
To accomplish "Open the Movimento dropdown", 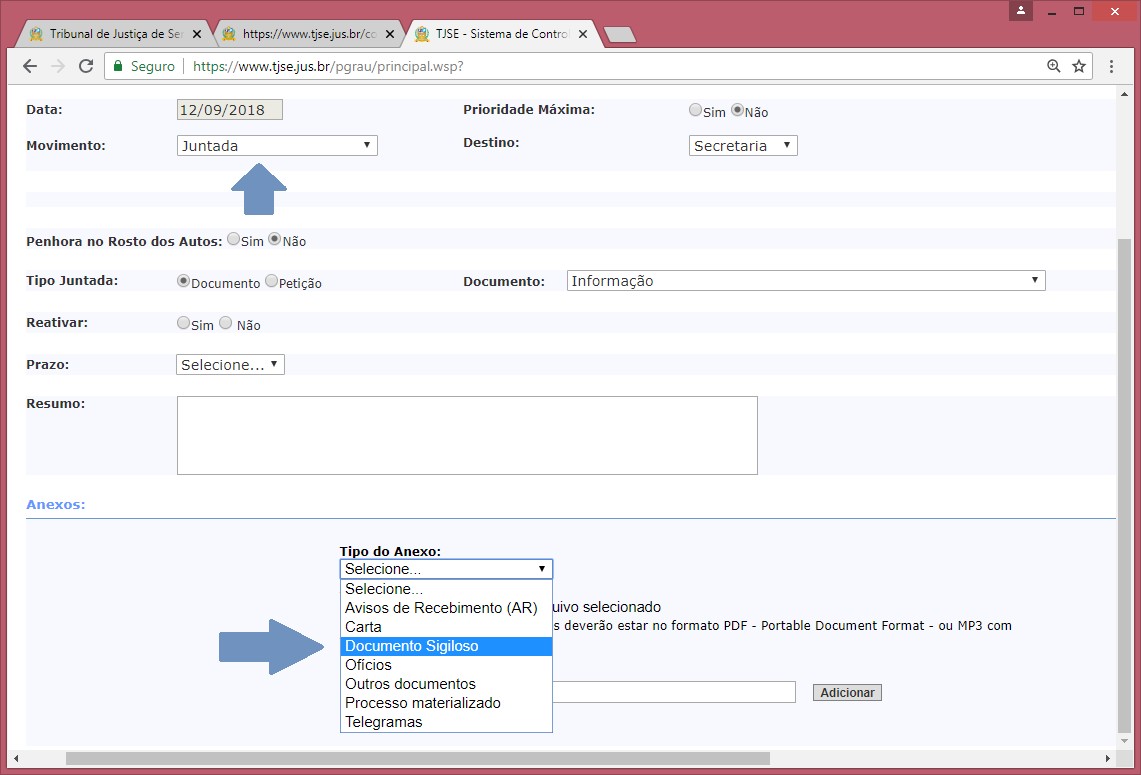I will [x=277, y=146].
